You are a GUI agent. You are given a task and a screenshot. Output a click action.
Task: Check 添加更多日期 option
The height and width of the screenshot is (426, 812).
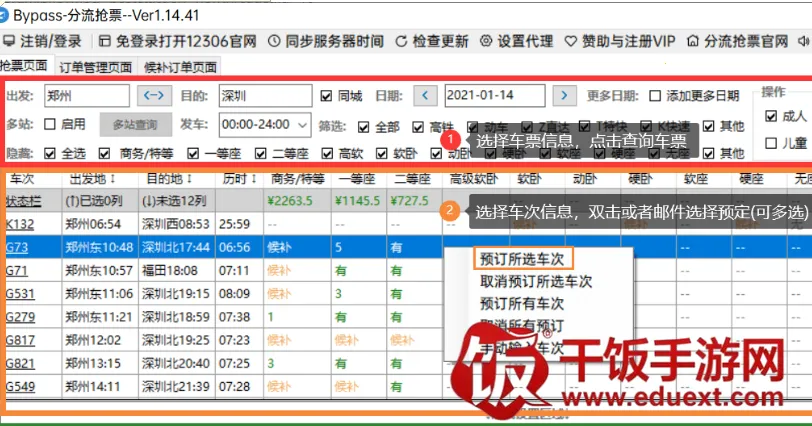click(x=655, y=96)
